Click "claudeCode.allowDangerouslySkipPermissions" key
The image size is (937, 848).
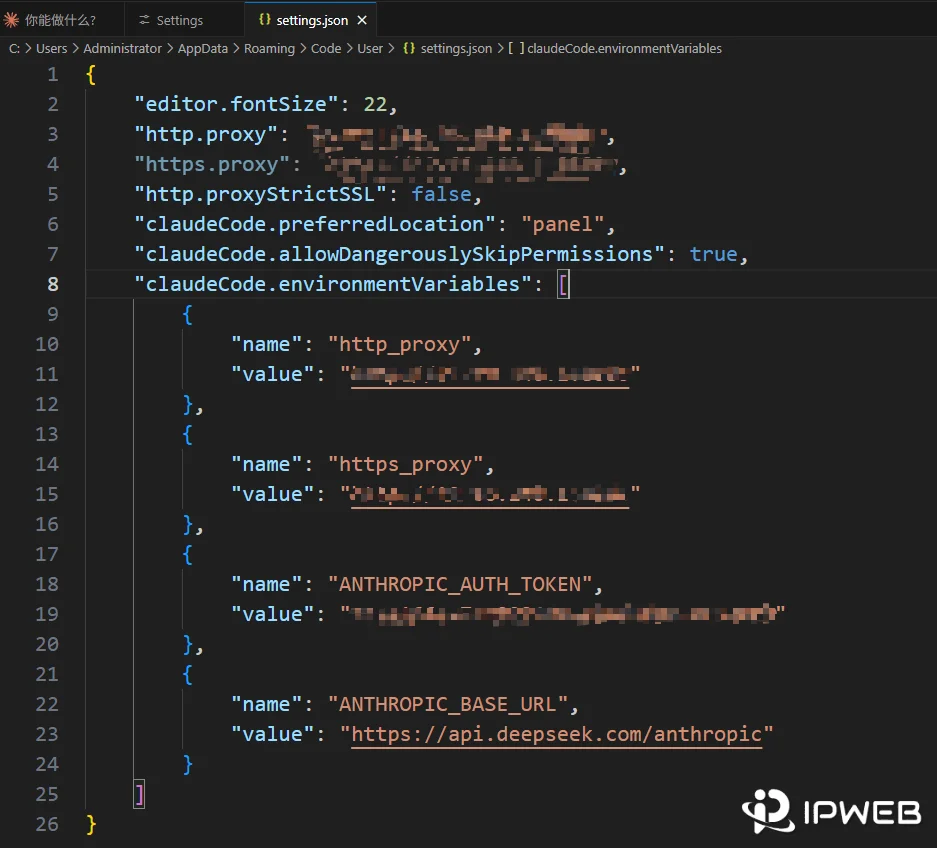tap(399, 254)
